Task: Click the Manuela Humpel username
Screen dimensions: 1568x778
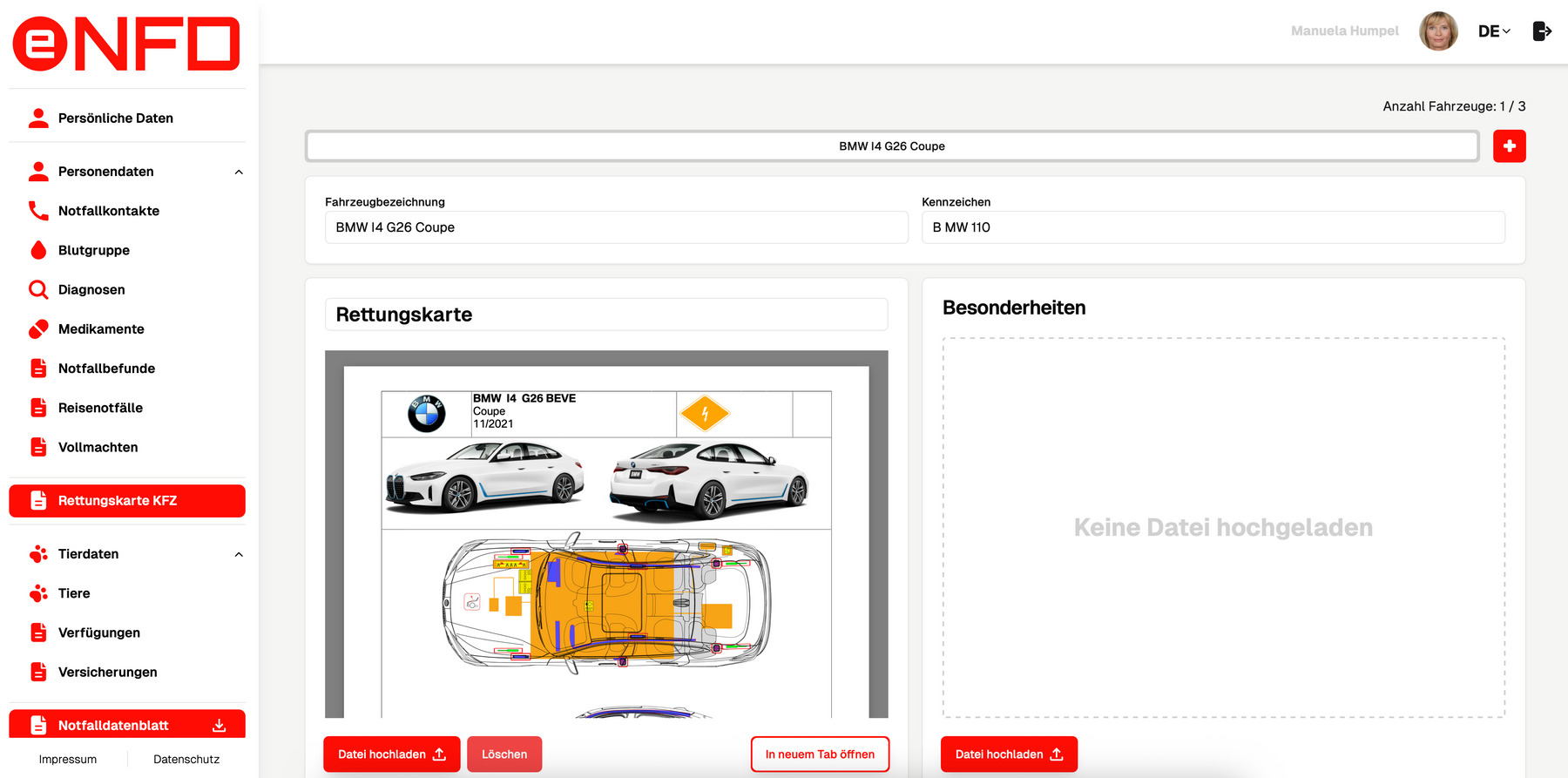Action: [1344, 31]
